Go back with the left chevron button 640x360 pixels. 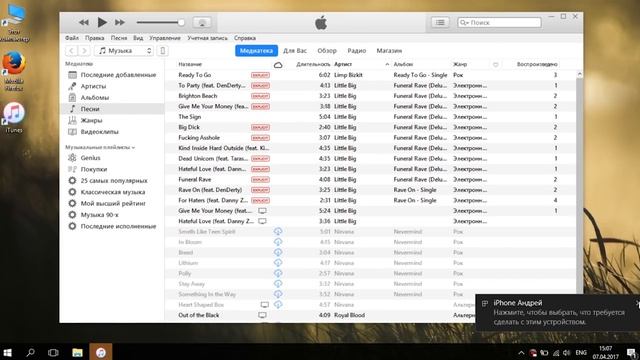[71, 51]
